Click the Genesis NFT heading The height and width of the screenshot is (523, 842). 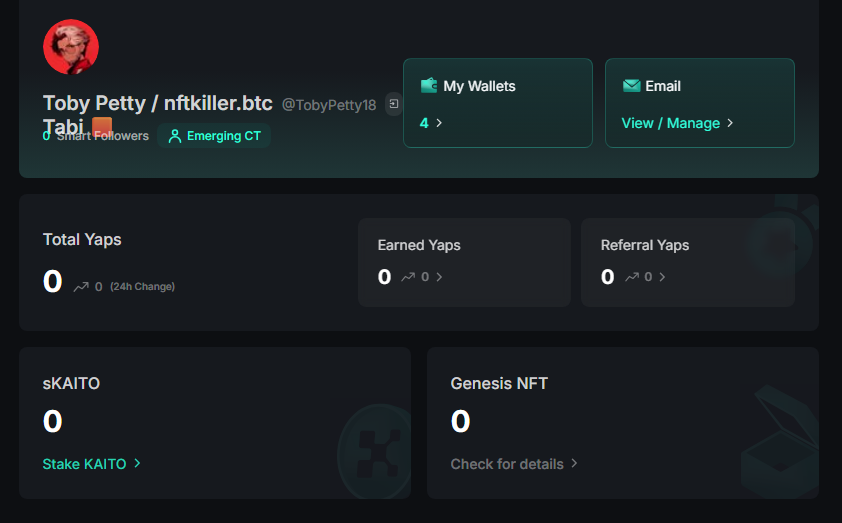(x=499, y=383)
